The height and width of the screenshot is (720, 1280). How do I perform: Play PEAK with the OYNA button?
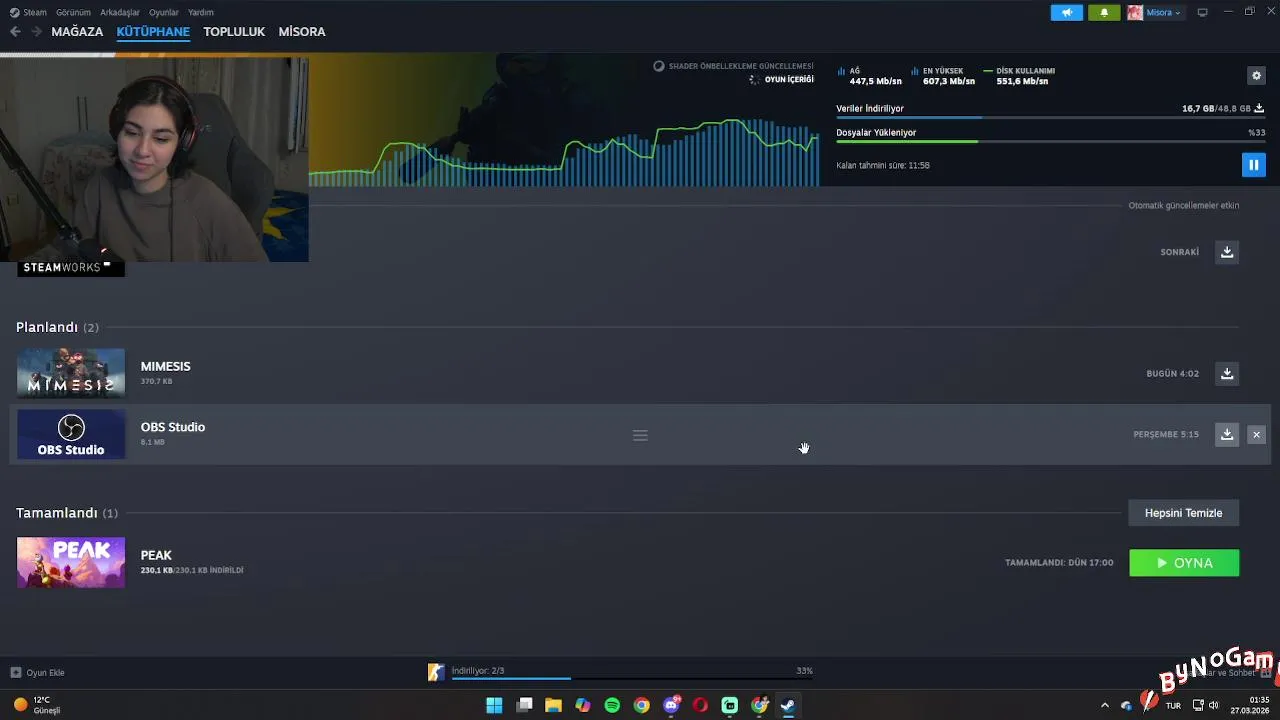(1184, 563)
